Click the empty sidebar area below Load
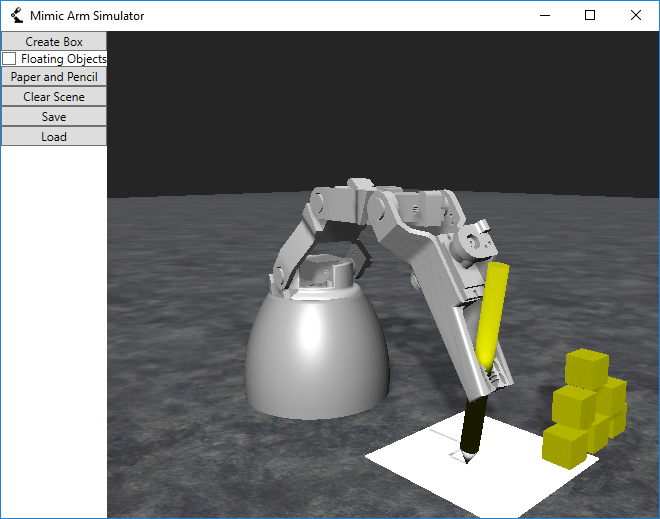This screenshot has height=519, width=660. click(54, 330)
